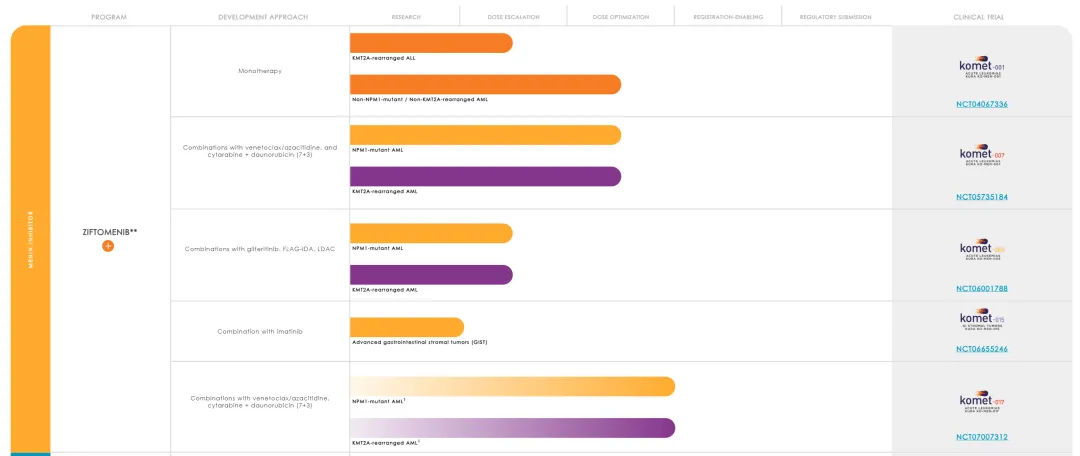The width and height of the screenshot is (1080, 456).
Task: Select the Regulatory Submission column header
Action: (x=835, y=17)
